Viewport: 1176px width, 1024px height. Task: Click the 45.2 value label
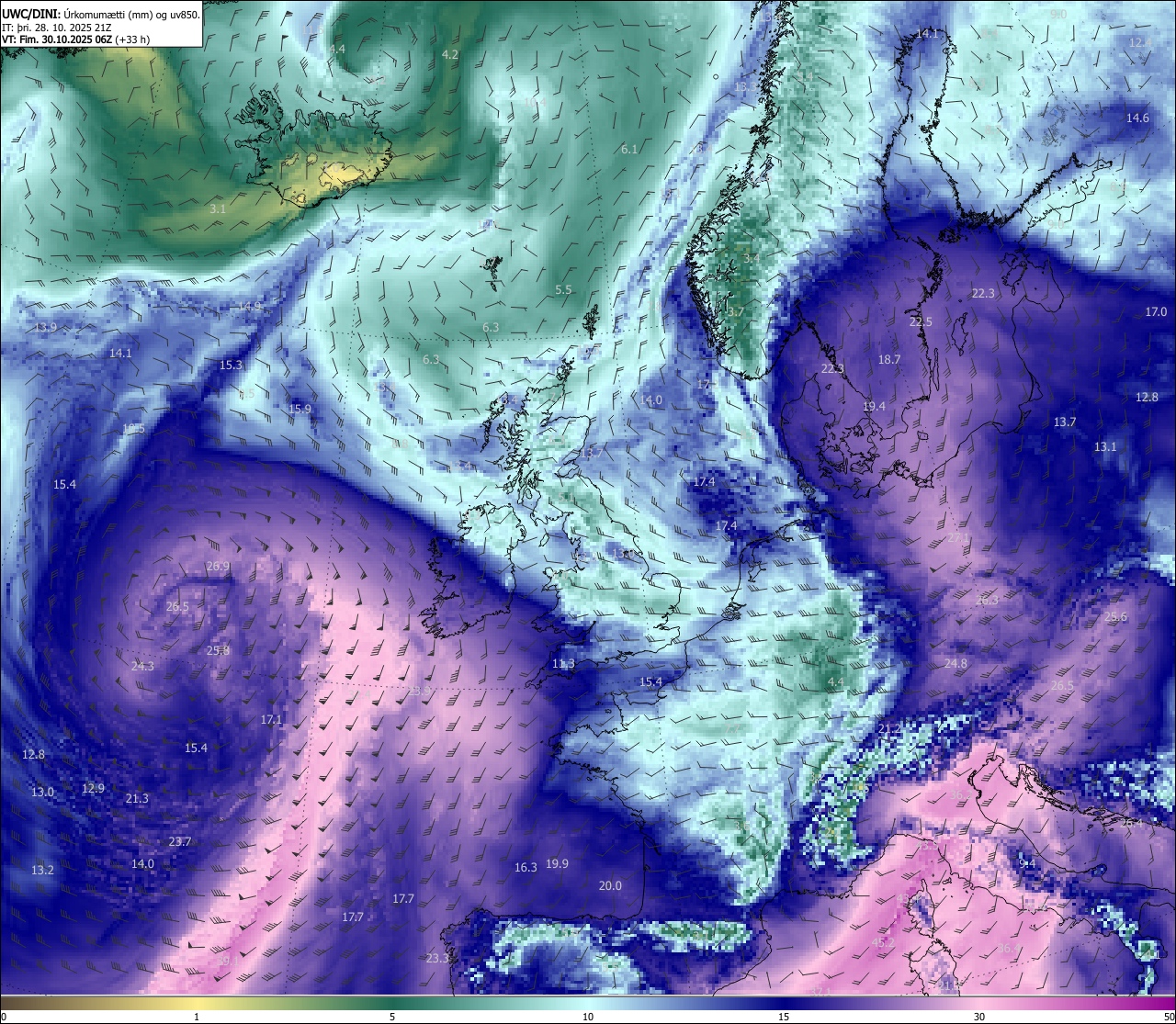tap(883, 942)
